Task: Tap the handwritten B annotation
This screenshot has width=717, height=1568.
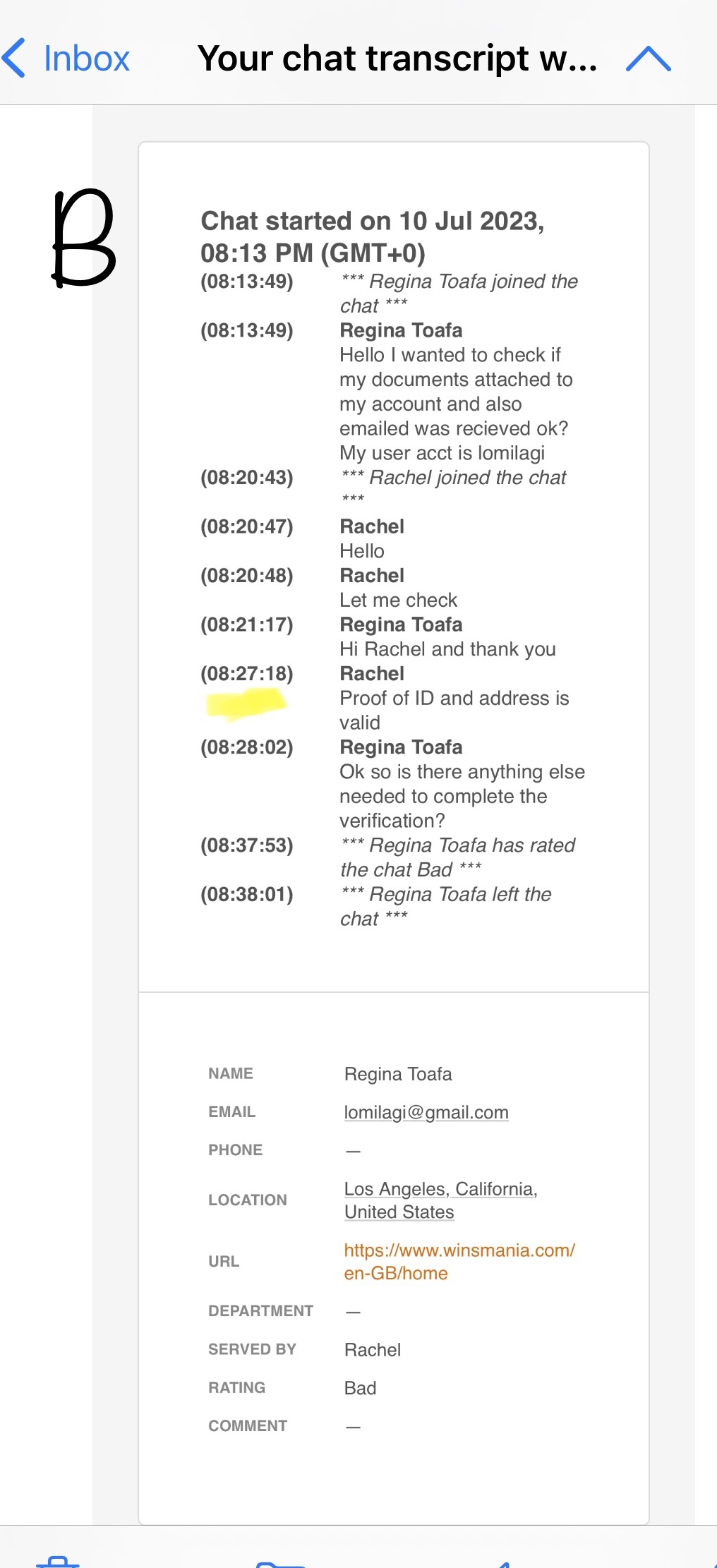Action: [x=83, y=238]
